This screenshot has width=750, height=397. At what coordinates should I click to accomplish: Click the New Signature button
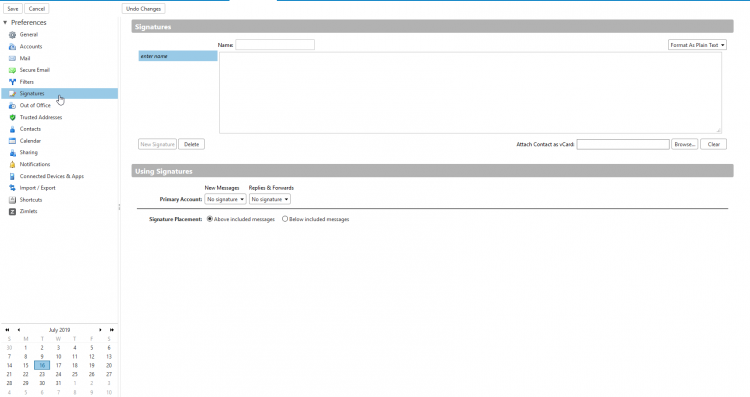click(x=157, y=144)
